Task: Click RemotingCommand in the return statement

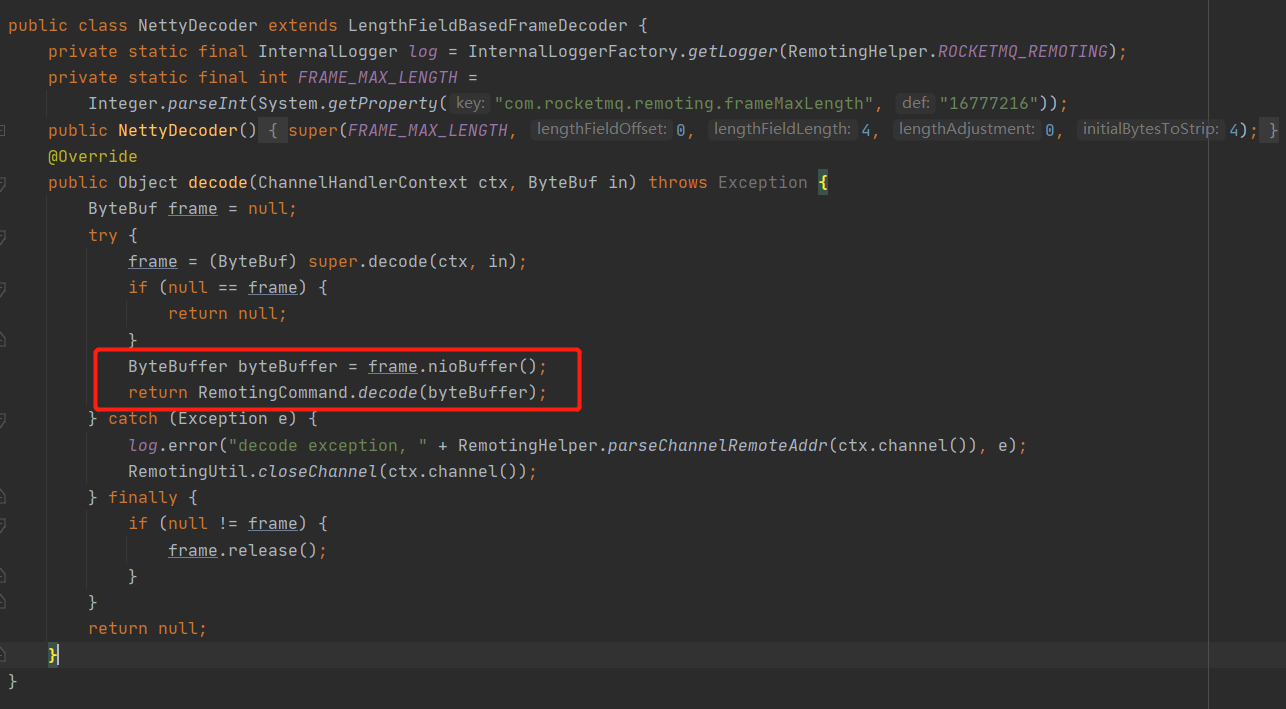Action: tap(272, 392)
